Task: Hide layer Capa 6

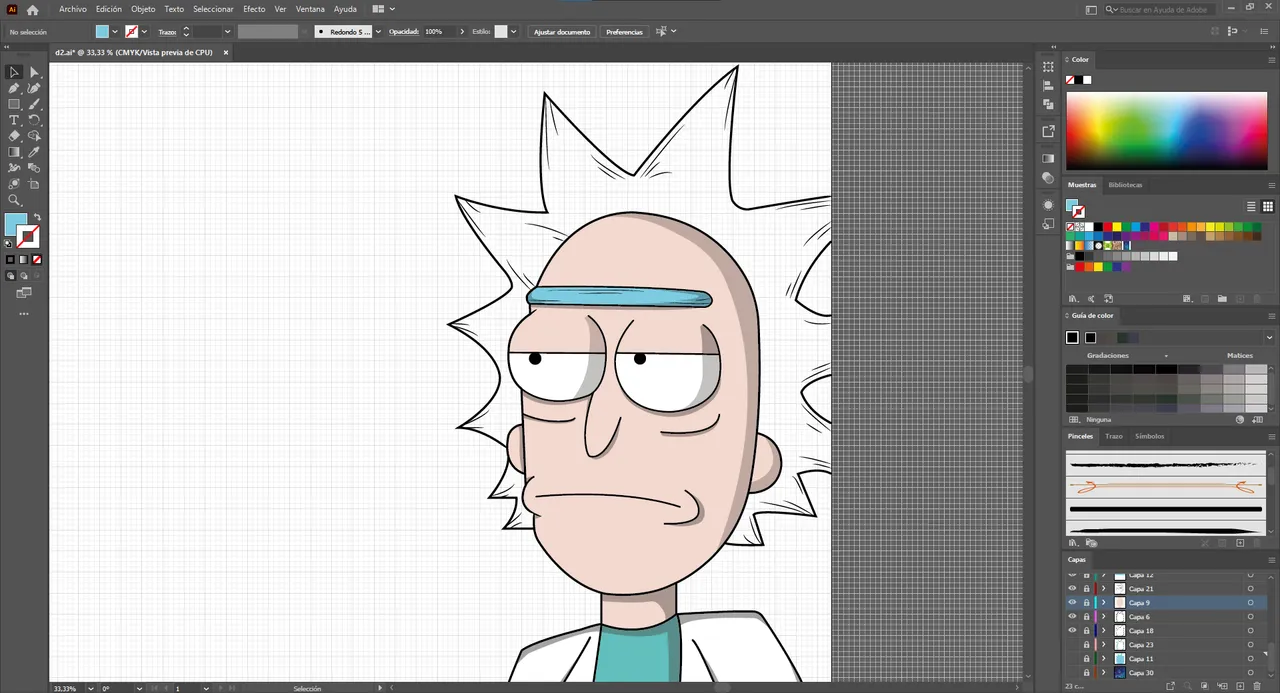Action: pyautogui.click(x=1072, y=617)
